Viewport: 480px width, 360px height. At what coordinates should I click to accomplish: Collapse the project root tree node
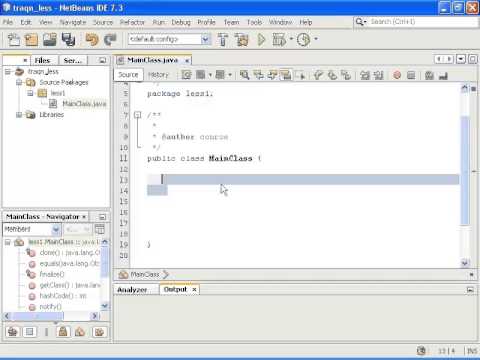tap(8, 71)
